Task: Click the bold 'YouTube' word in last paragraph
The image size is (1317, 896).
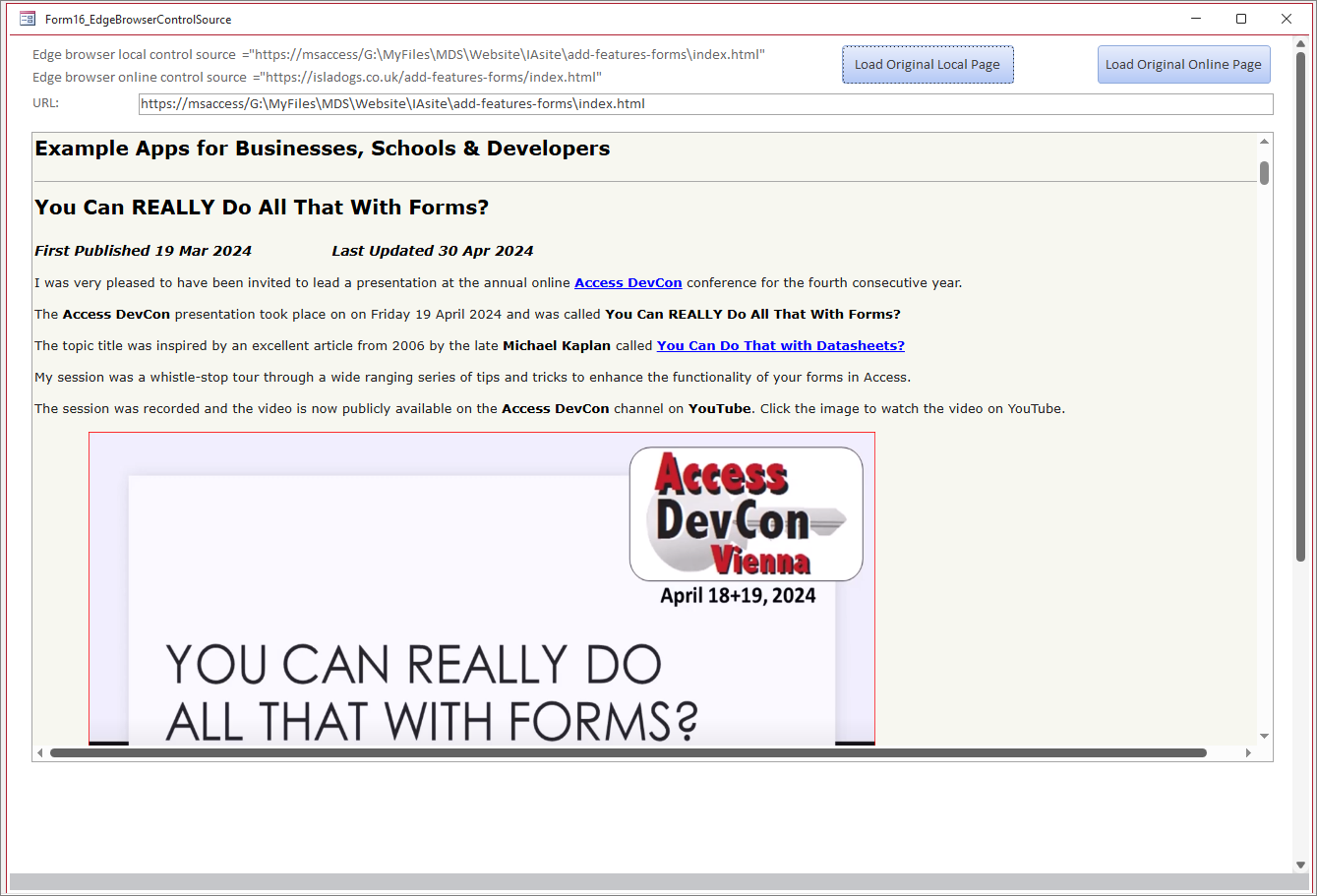Action: coord(720,409)
